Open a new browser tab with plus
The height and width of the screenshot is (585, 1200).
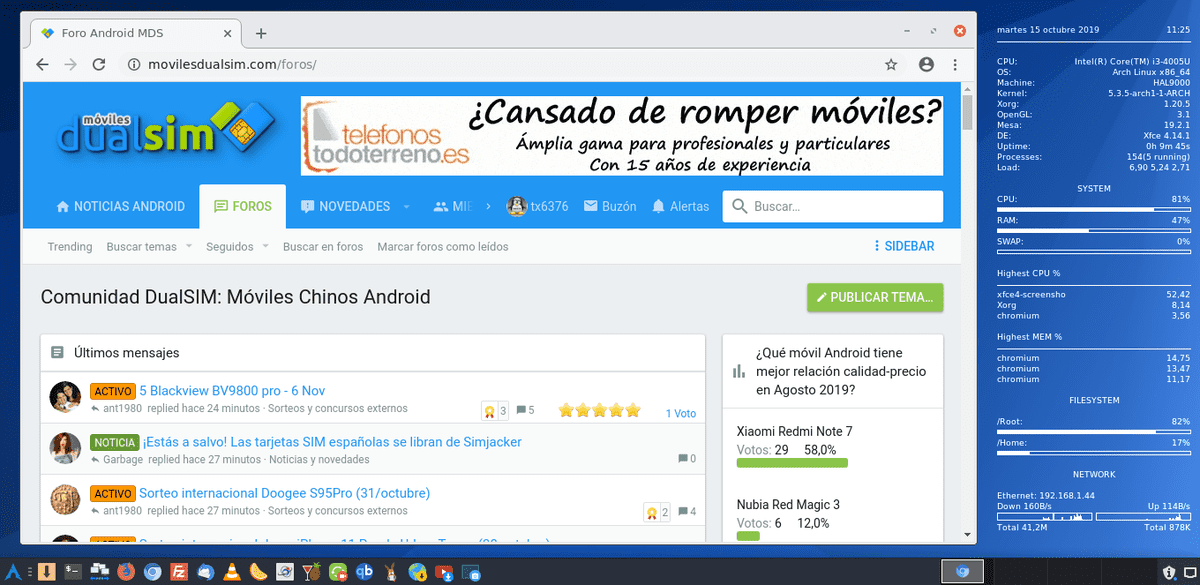click(x=261, y=33)
